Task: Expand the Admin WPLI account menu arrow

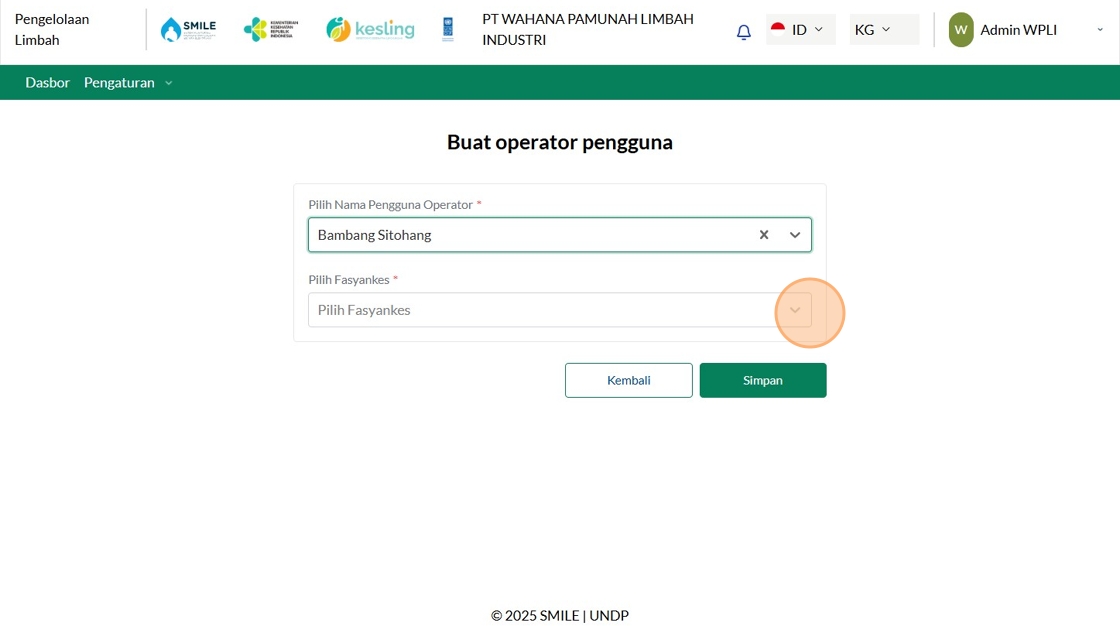Action: click(x=1100, y=30)
